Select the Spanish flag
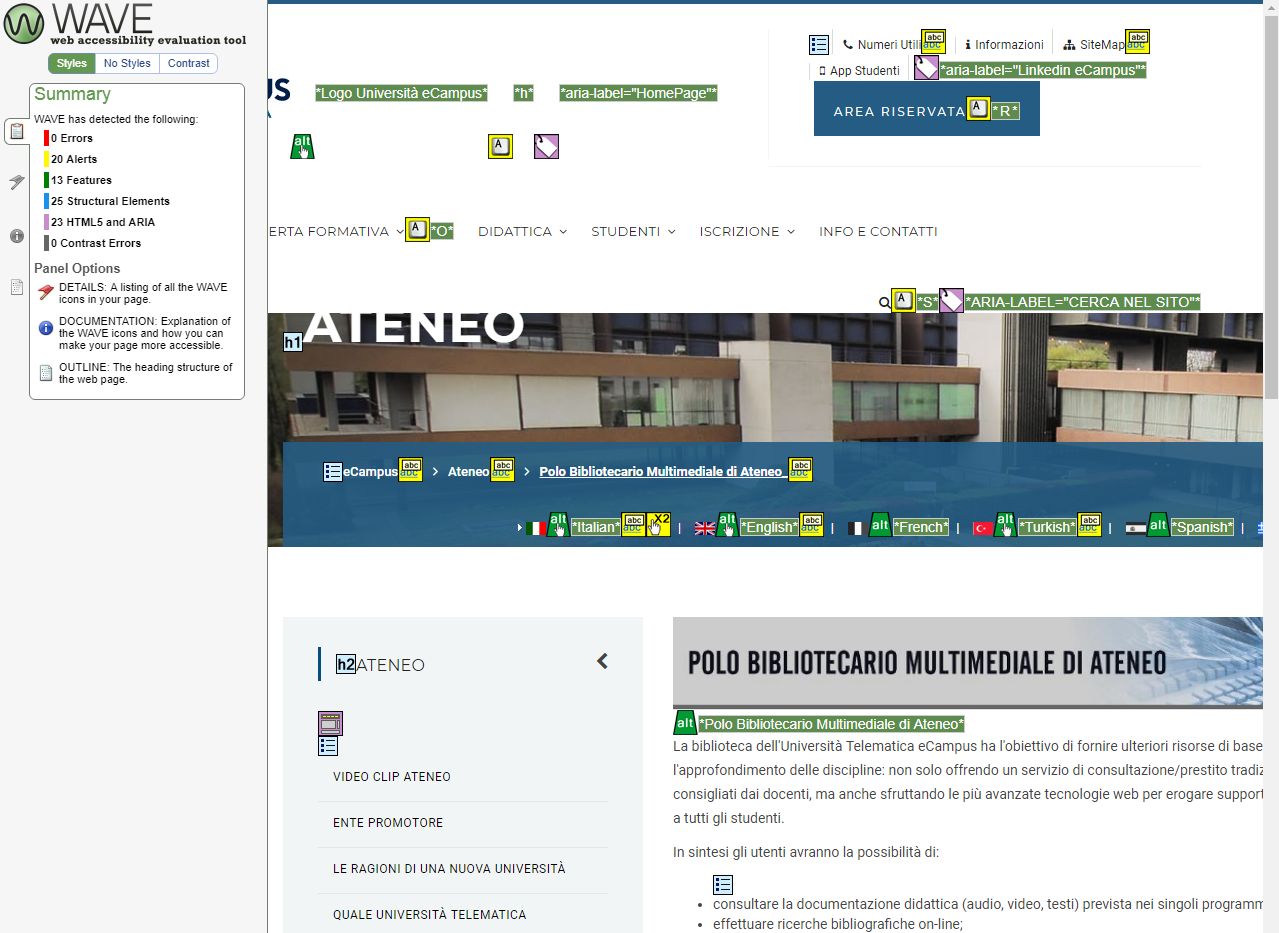Image resolution: width=1279 pixels, height=933 pixels. (x=1135, y=528)
